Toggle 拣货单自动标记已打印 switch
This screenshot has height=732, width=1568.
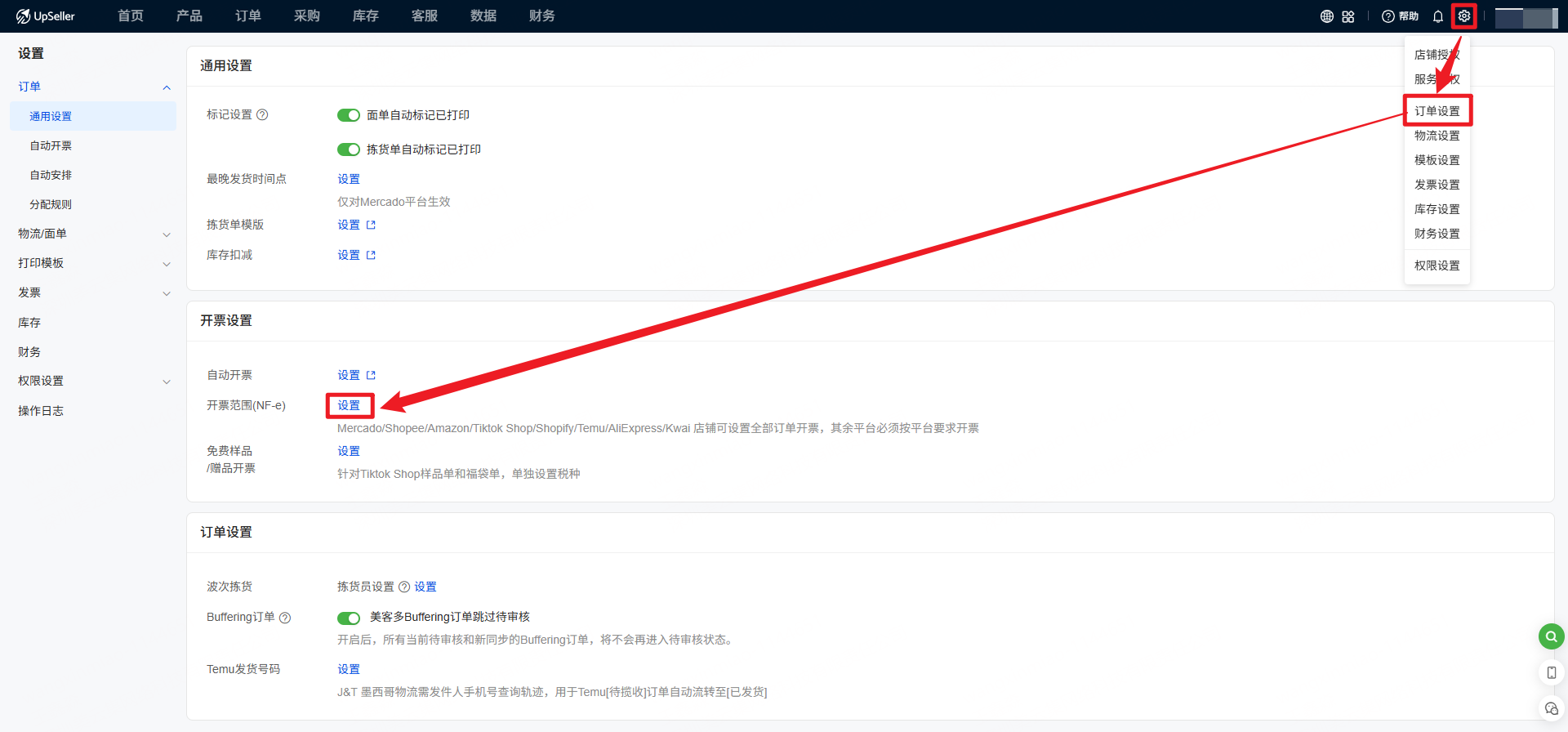[x=349, y=150]
